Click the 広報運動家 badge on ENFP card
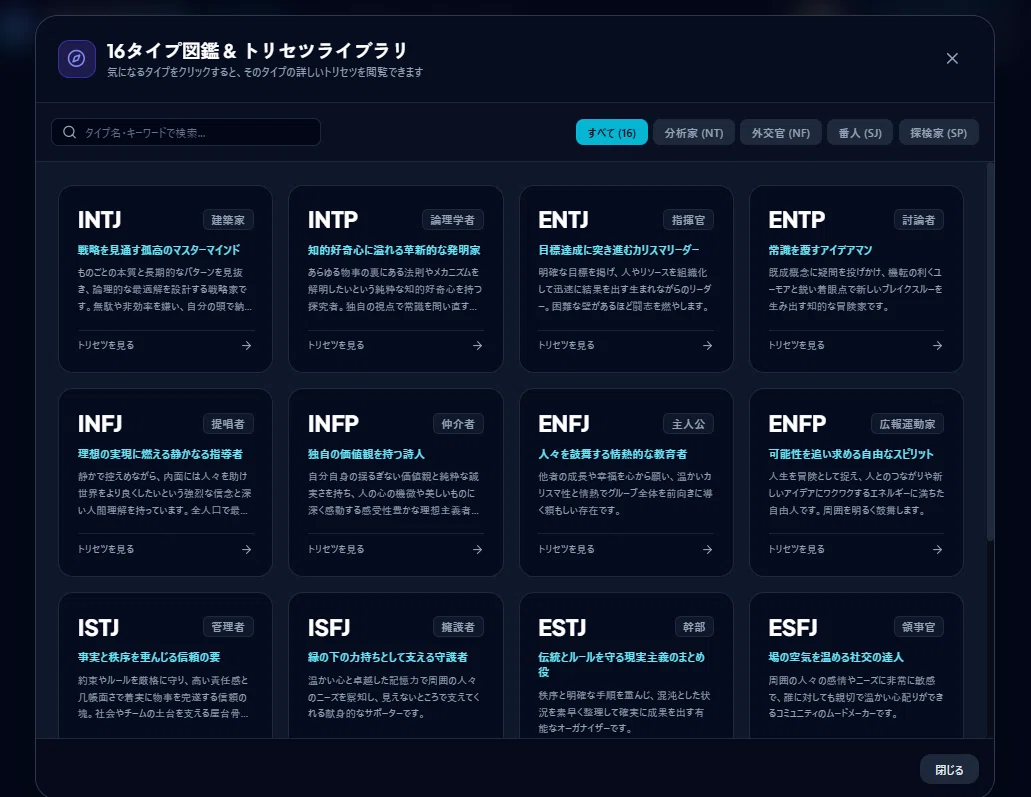This screenshot has height=797, width=1031. [x=907, y=424]
